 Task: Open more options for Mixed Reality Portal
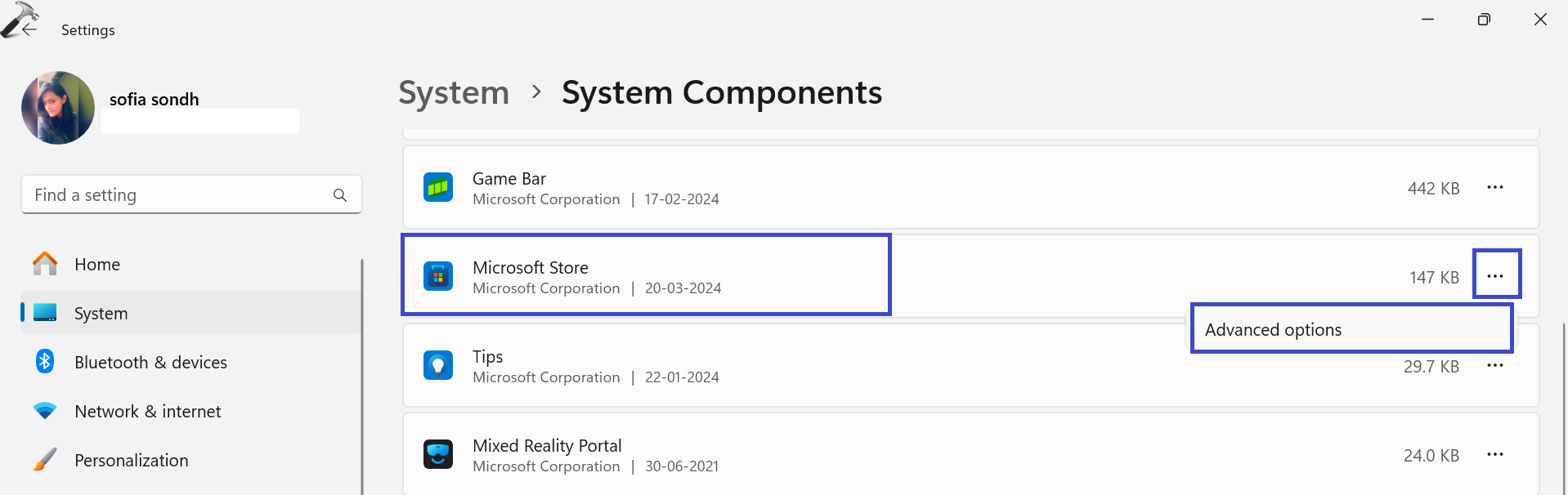[1494, 454]
